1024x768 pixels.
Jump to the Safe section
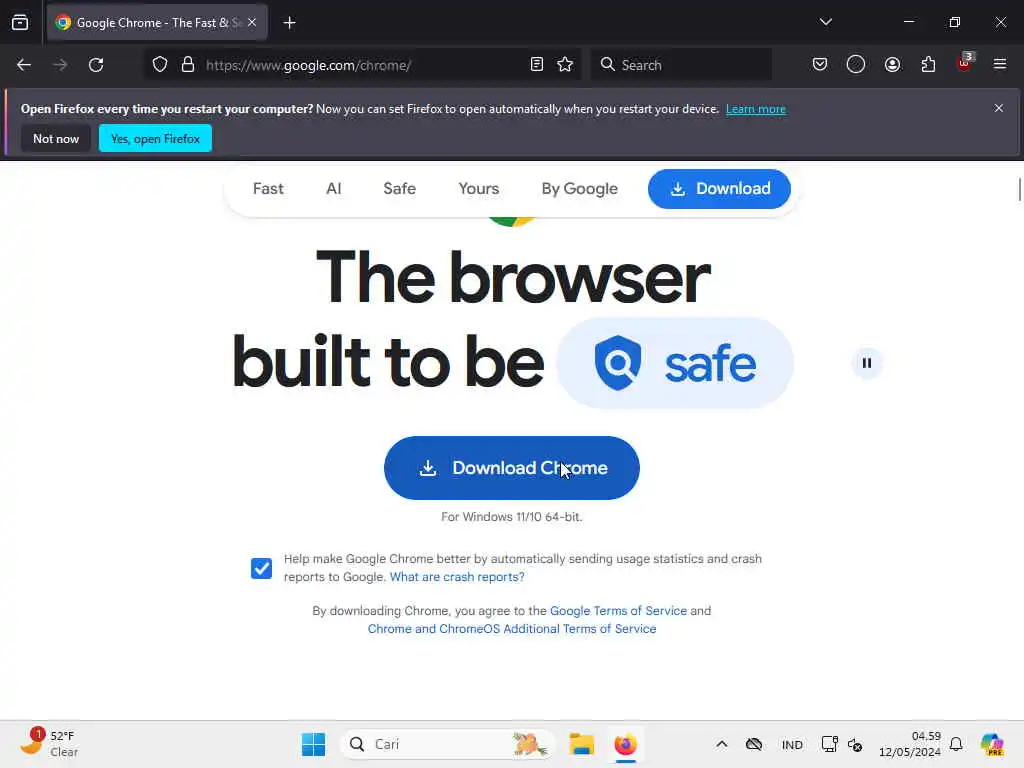[400, 189]
